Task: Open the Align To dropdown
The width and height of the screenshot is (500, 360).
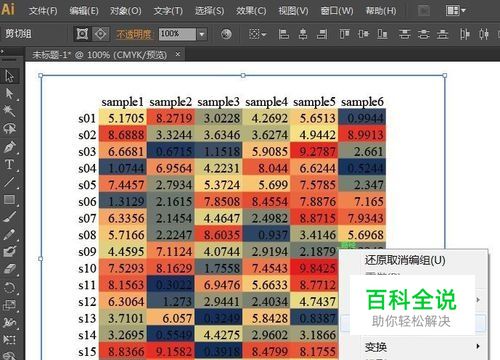Action: point(258,34)
